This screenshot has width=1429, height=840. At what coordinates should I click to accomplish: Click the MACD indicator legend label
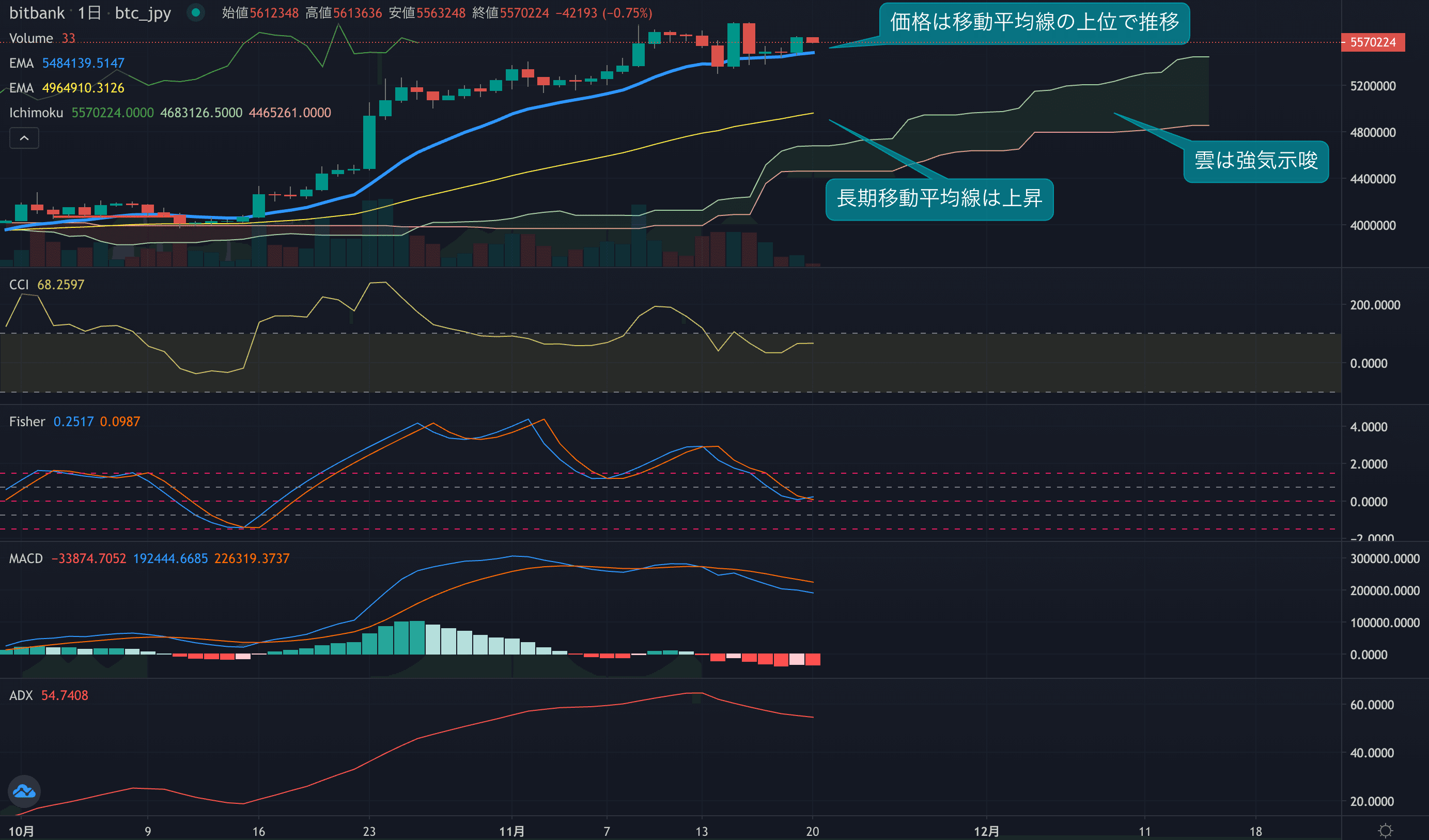tap(25, 558)
